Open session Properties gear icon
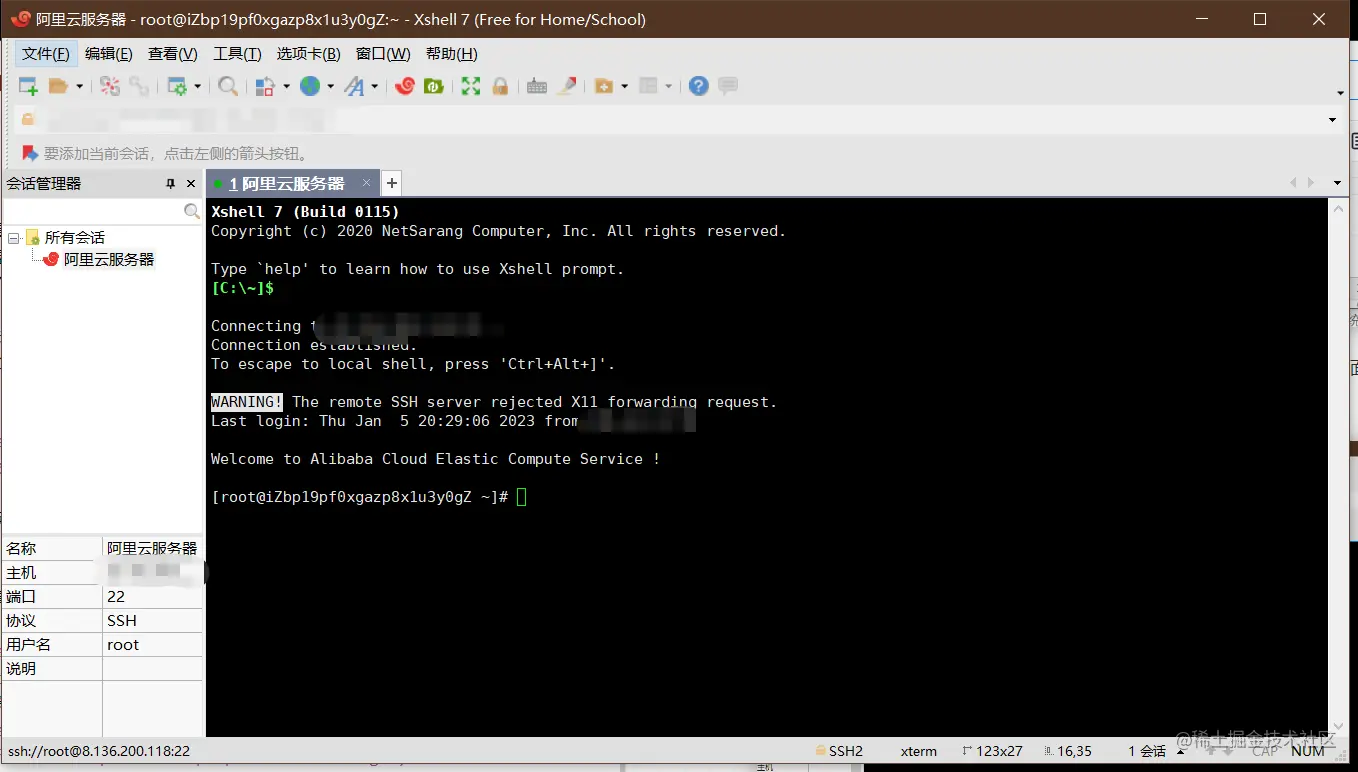This screenshot has height=772, width=1358. (x=177, y=86)
